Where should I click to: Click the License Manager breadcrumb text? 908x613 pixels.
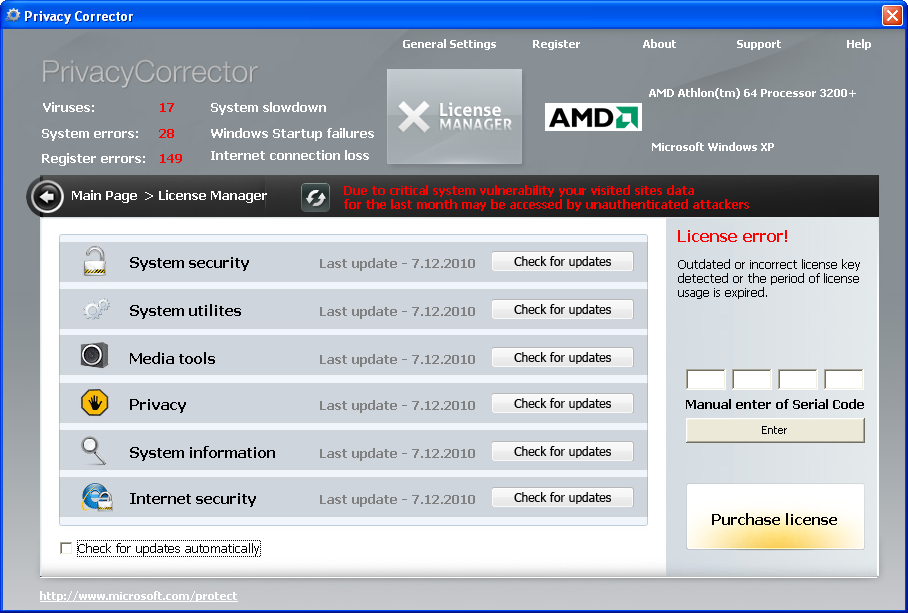(x=213, y=196)
